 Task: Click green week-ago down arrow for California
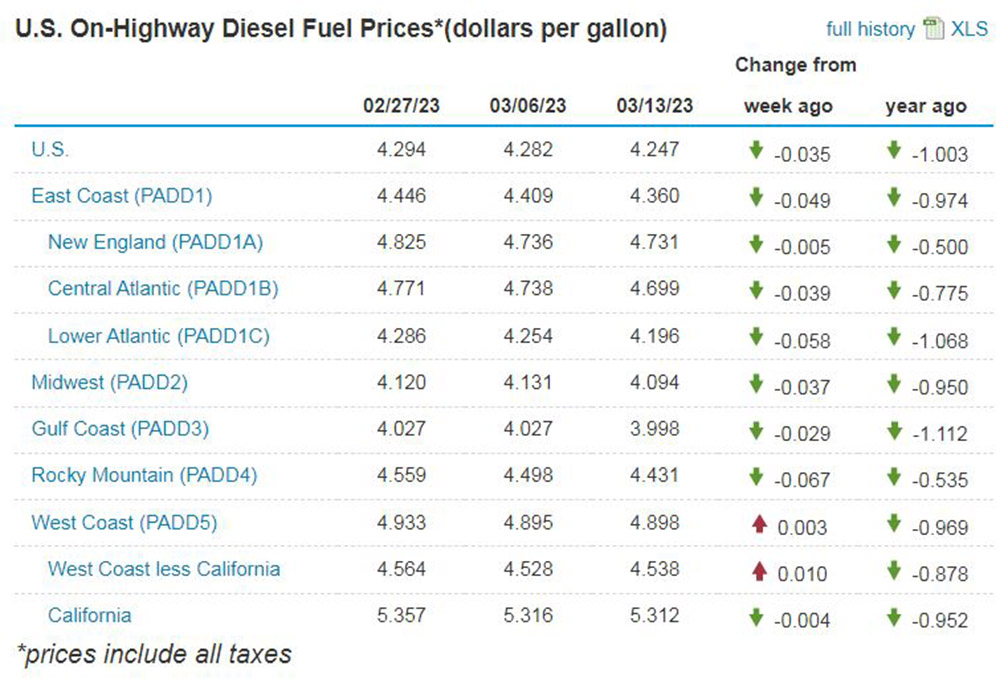(756, 616)
